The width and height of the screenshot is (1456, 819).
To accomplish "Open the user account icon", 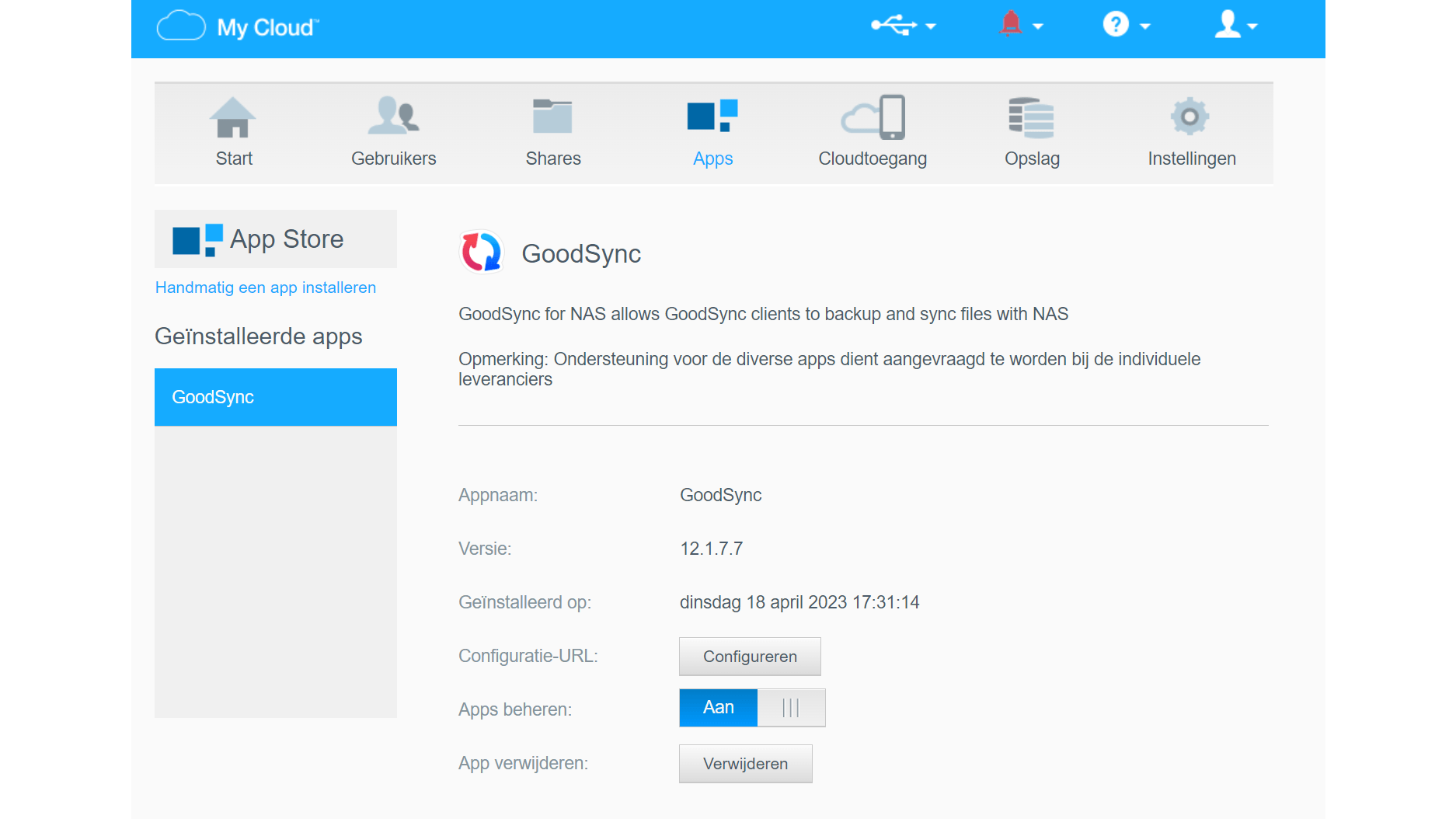I will point(1228,24).
